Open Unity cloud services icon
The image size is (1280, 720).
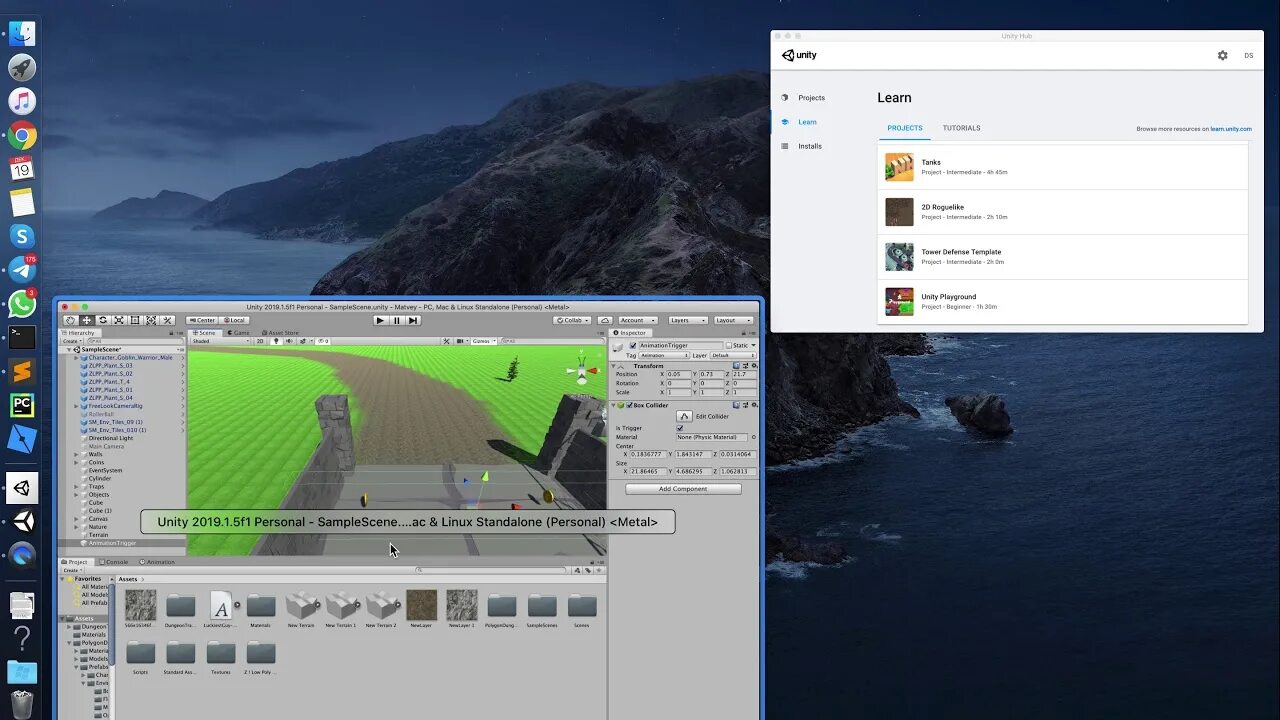[605, 320]
